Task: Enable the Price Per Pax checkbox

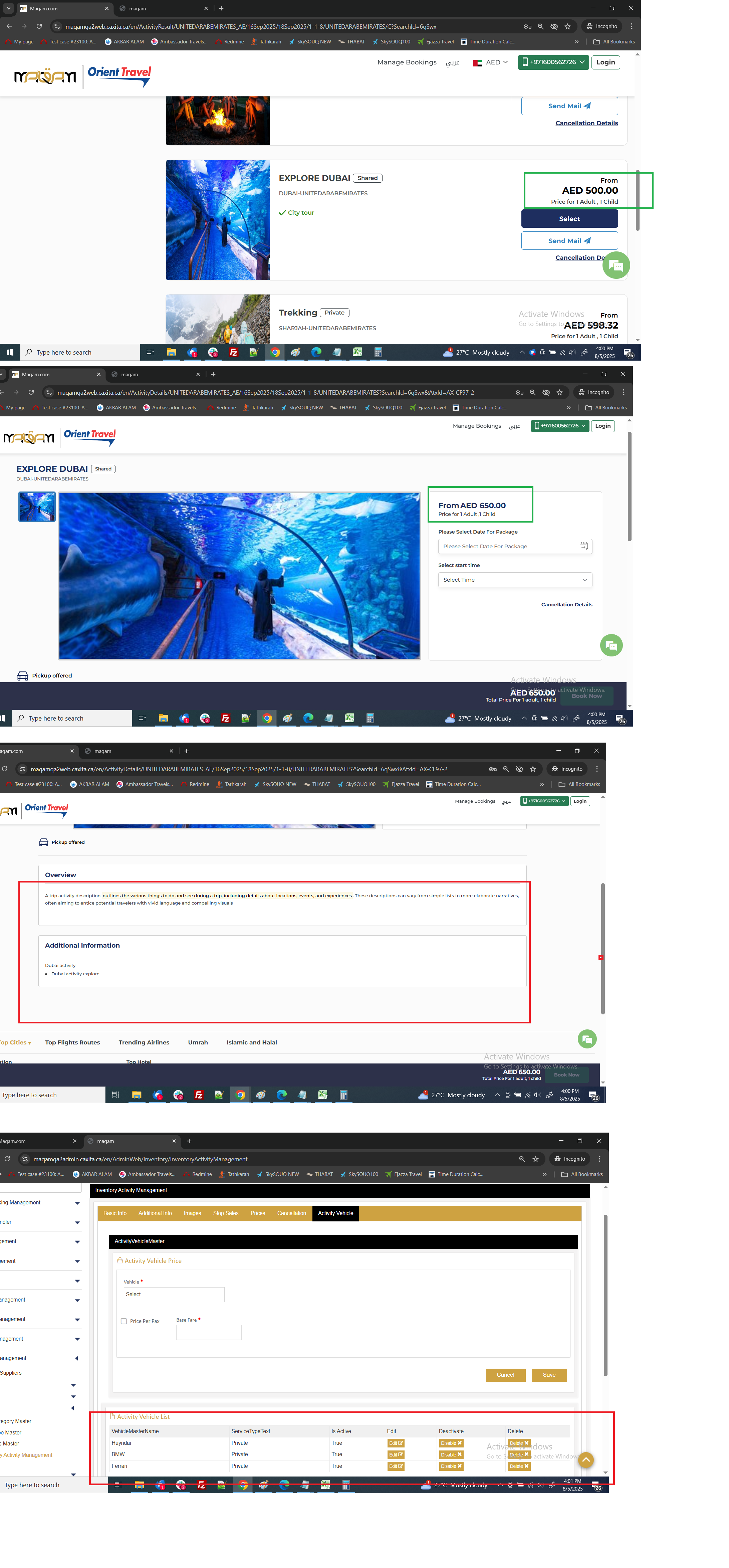Action: click(124, 1321)
